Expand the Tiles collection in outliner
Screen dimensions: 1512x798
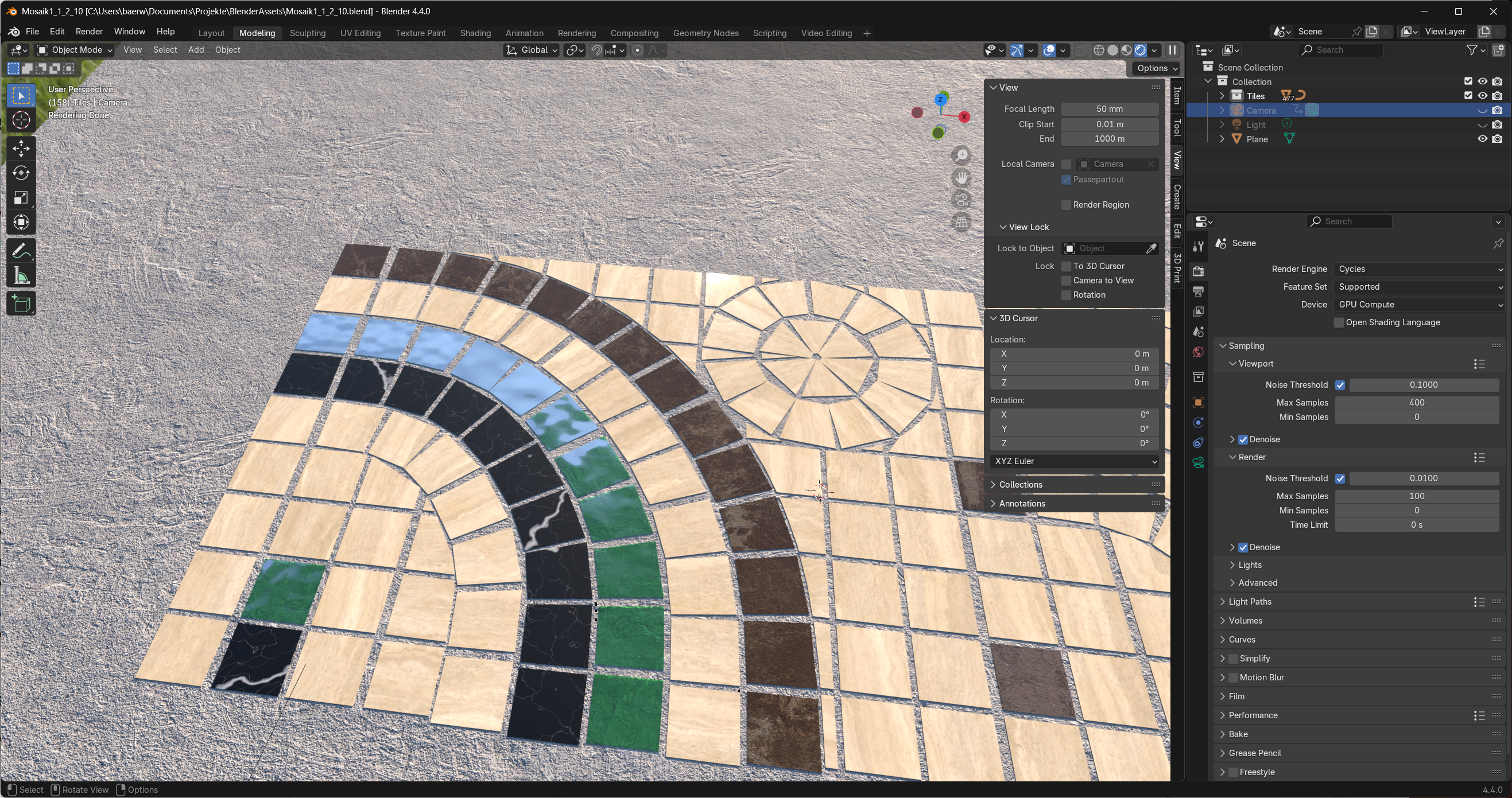(1222, 96)
